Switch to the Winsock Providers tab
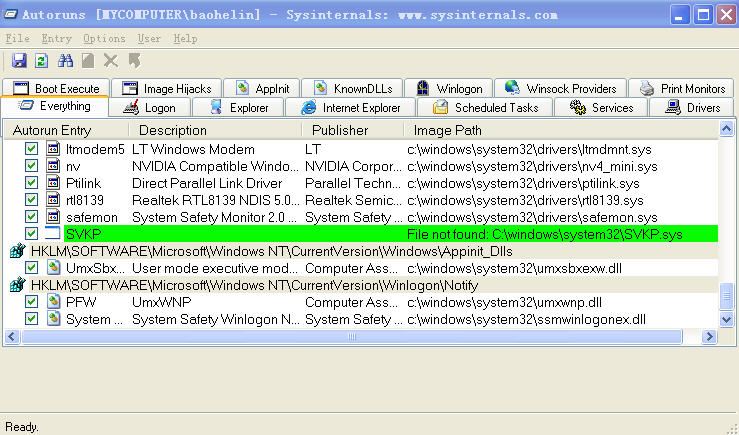This screenshot has height=435, width=739. (560, 88)
